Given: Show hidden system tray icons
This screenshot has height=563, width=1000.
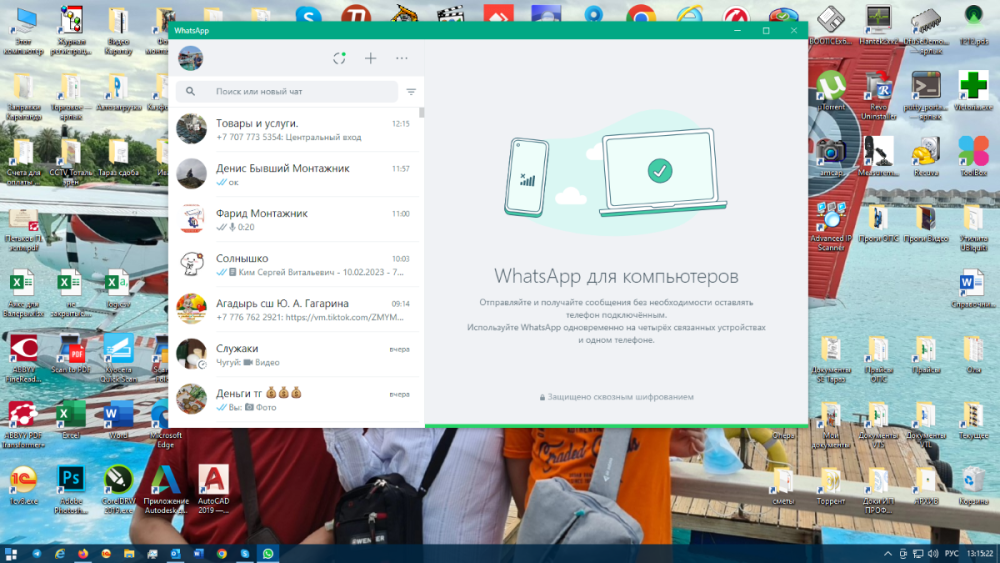Looking at the screenshot, I should 887,553.
